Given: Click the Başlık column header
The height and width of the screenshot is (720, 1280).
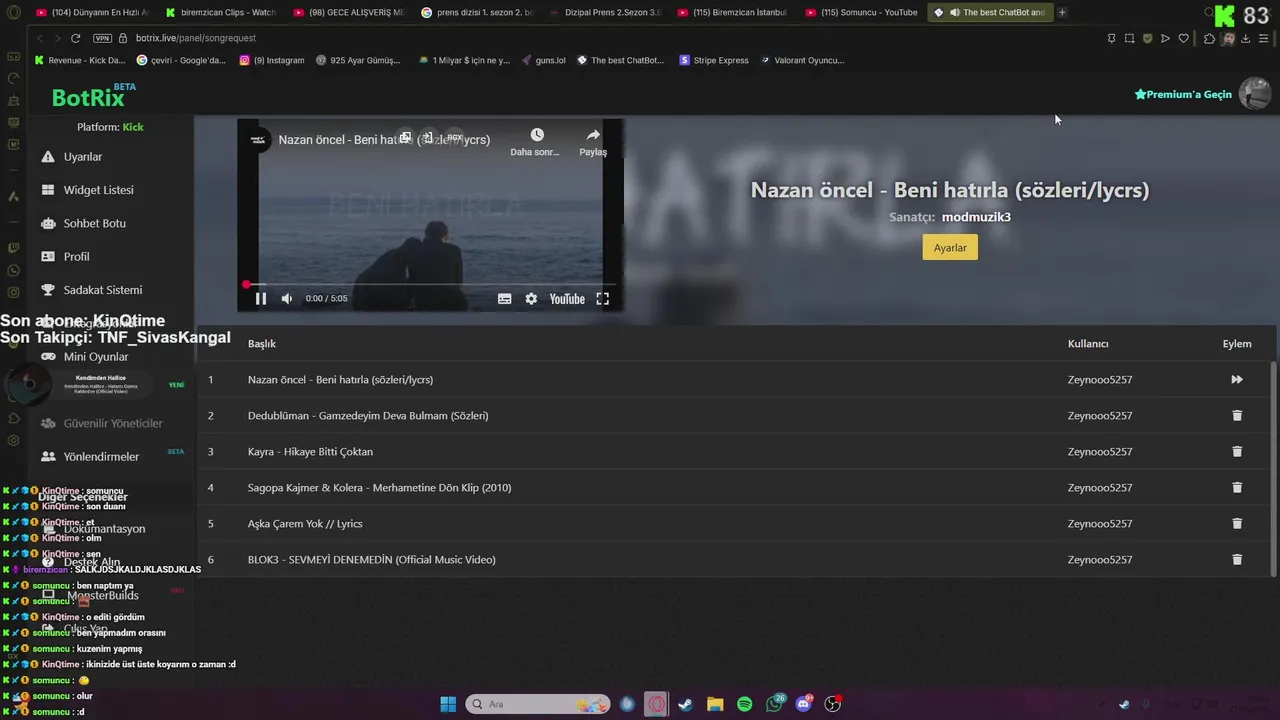Looking at the screenshot, I should click(262, 343).
